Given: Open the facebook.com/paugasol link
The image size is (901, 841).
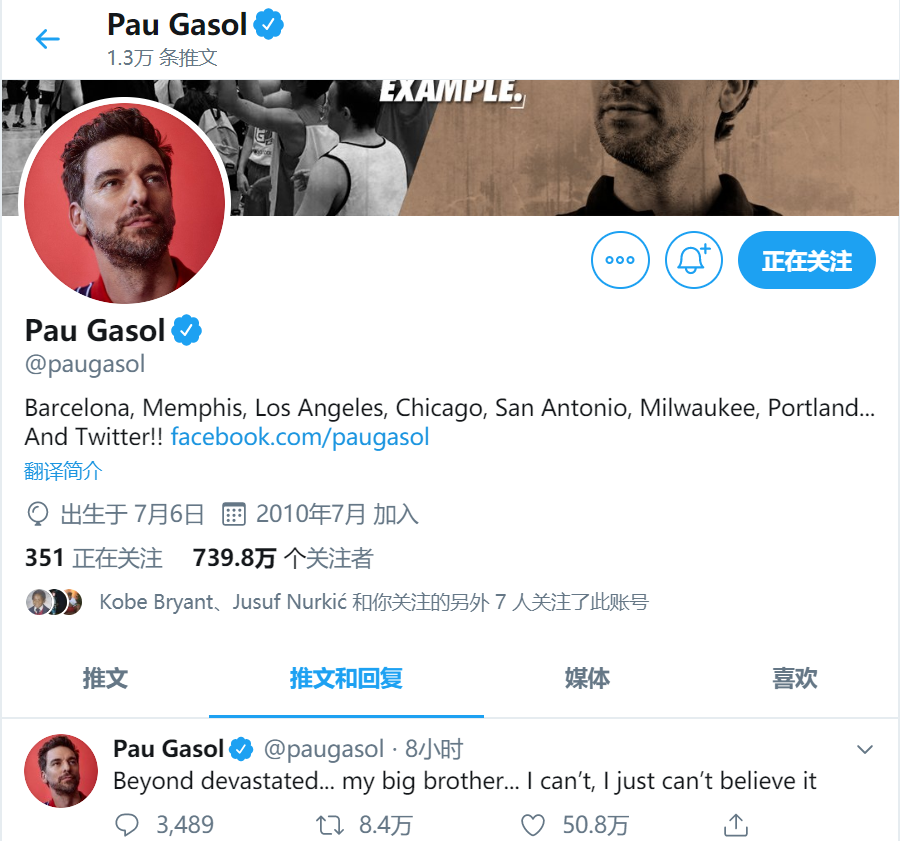Looking at the screenshot, I should click(300, 437).
